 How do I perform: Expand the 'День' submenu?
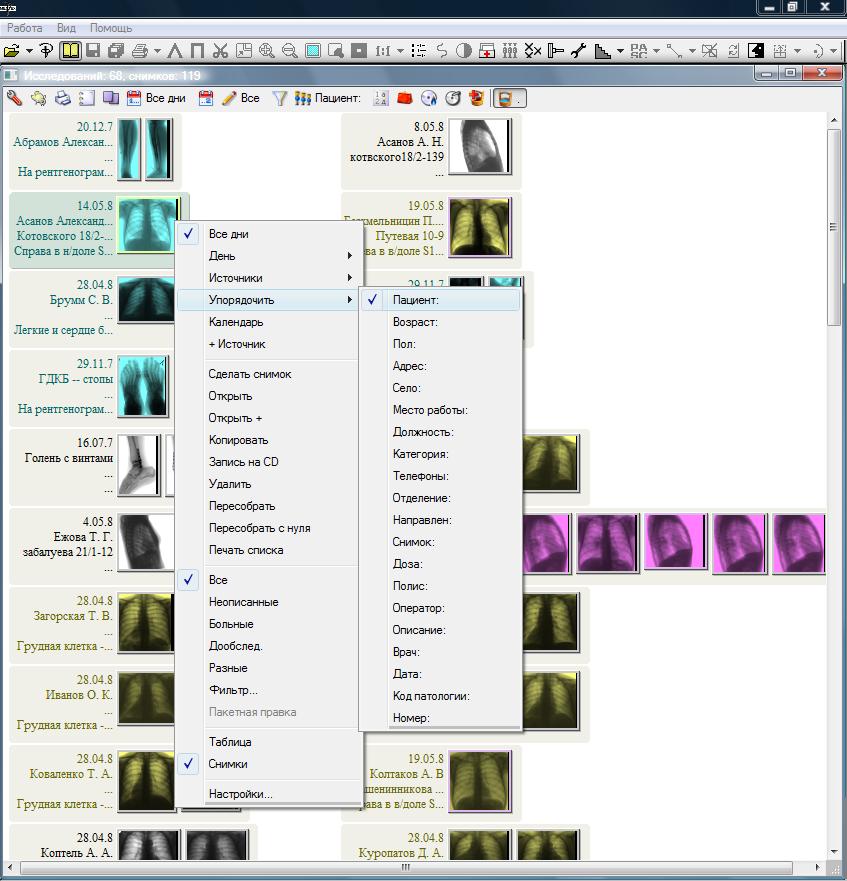point(222,256)
